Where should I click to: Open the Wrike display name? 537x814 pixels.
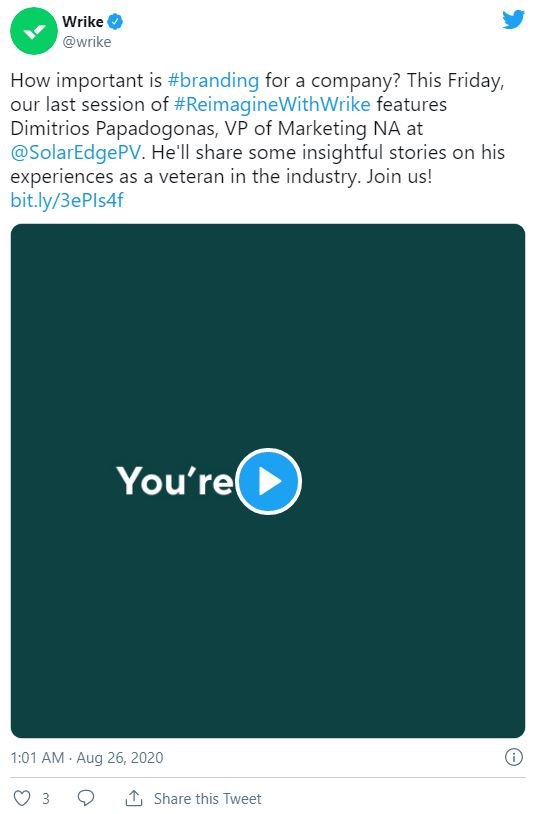pos(83,22)
